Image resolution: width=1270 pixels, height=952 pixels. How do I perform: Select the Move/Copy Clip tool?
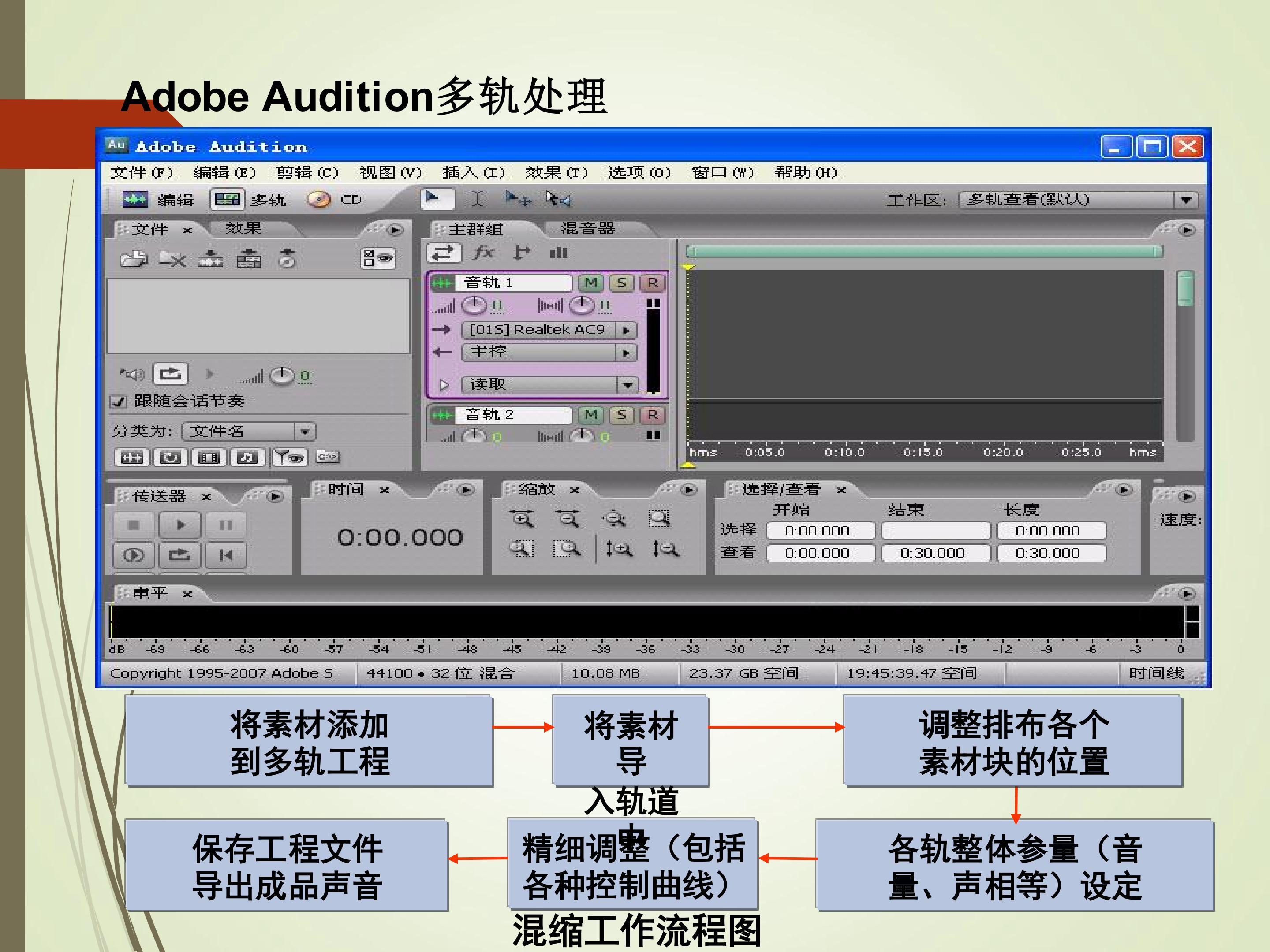(x=518, y=199)
